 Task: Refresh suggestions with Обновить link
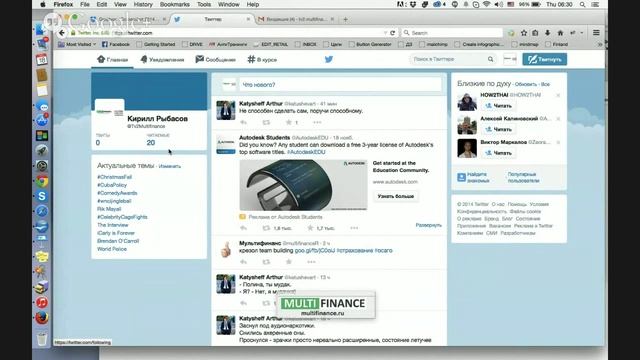tap(526, 84)
